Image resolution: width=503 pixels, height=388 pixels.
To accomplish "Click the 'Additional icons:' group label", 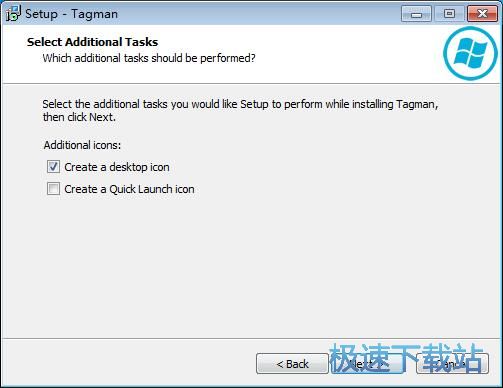I will 82,145.
